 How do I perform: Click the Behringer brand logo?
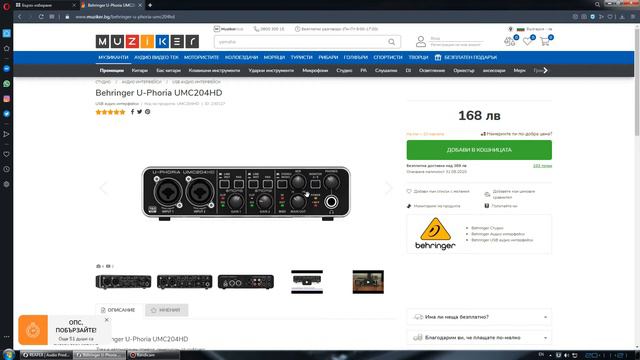point(435,234)
